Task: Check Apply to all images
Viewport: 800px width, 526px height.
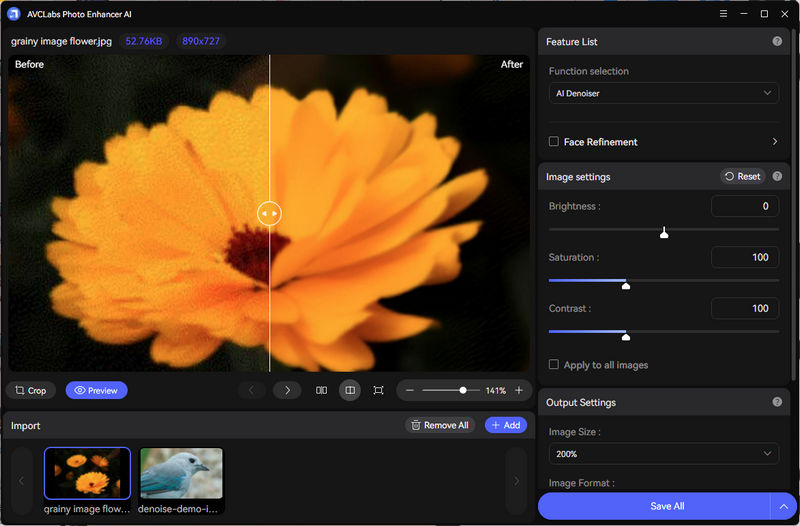Action: (x=554, y=365)
